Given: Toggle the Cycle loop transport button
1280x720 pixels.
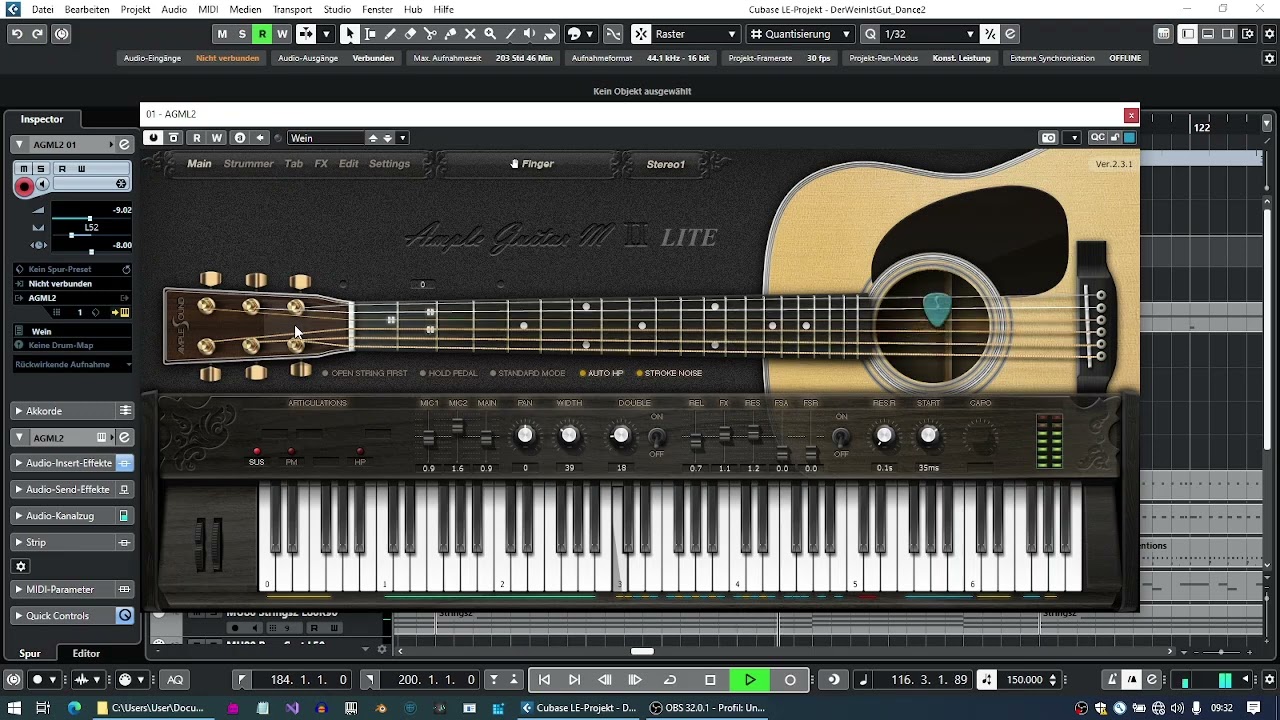Looking at the screenshot, I should pyautogui.click(x=670, y=680).
